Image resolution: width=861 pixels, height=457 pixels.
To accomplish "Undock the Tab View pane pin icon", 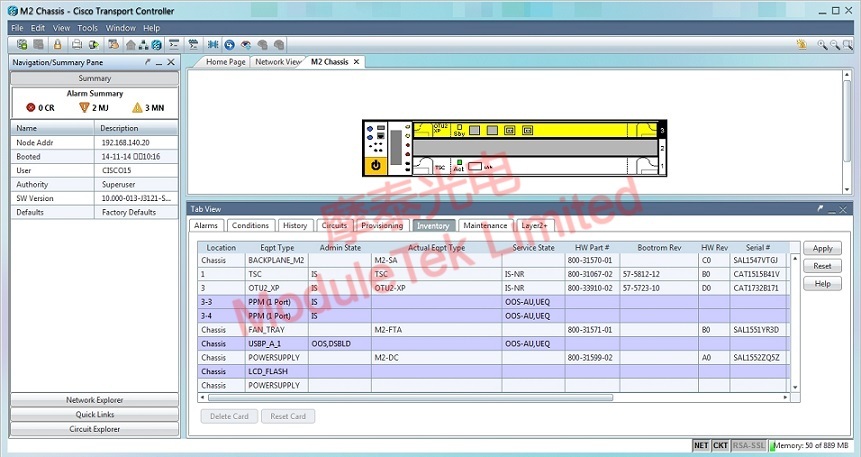I will tap(820, 209).
